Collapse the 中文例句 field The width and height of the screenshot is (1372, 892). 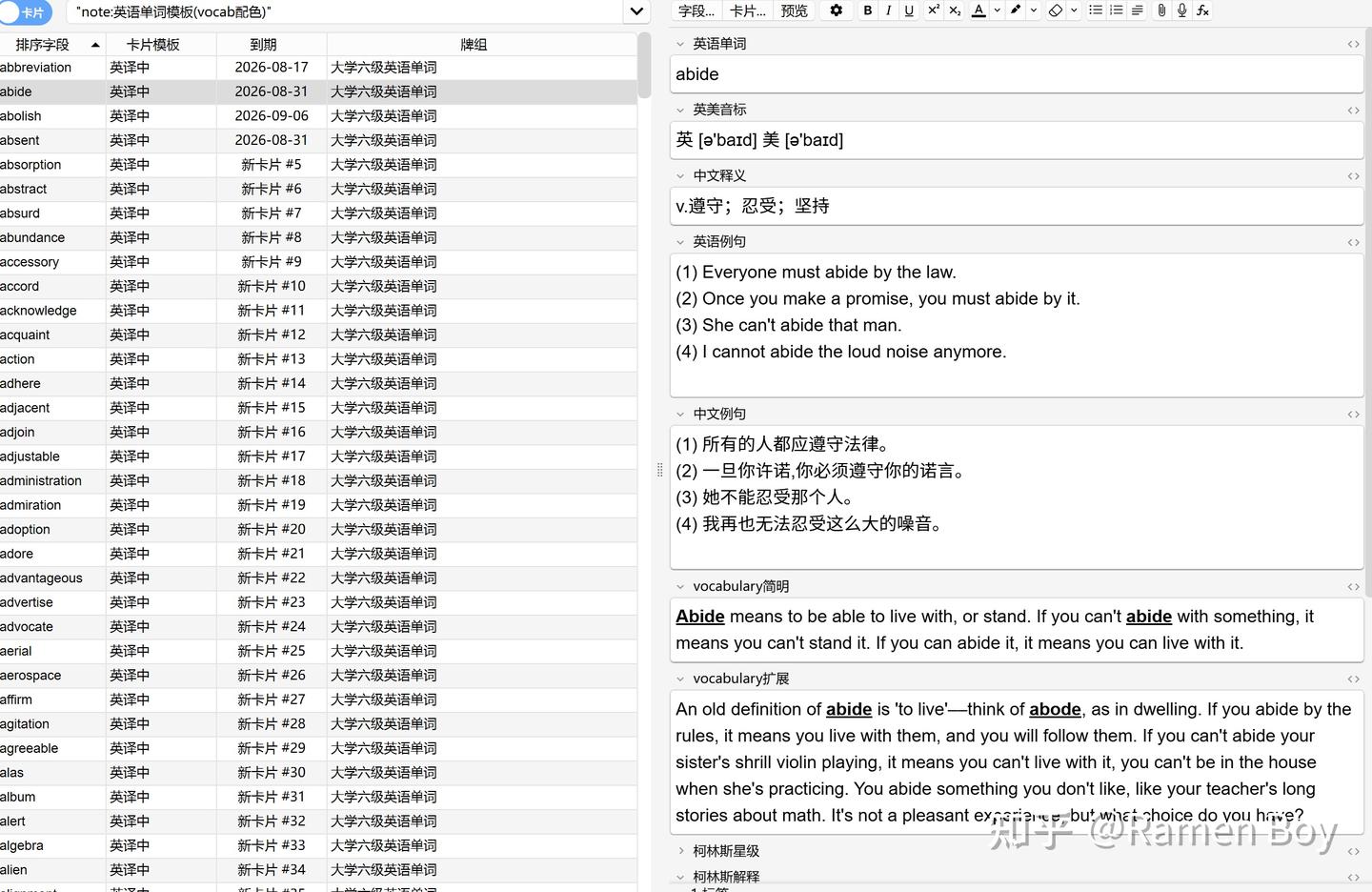tap(680, 415)
